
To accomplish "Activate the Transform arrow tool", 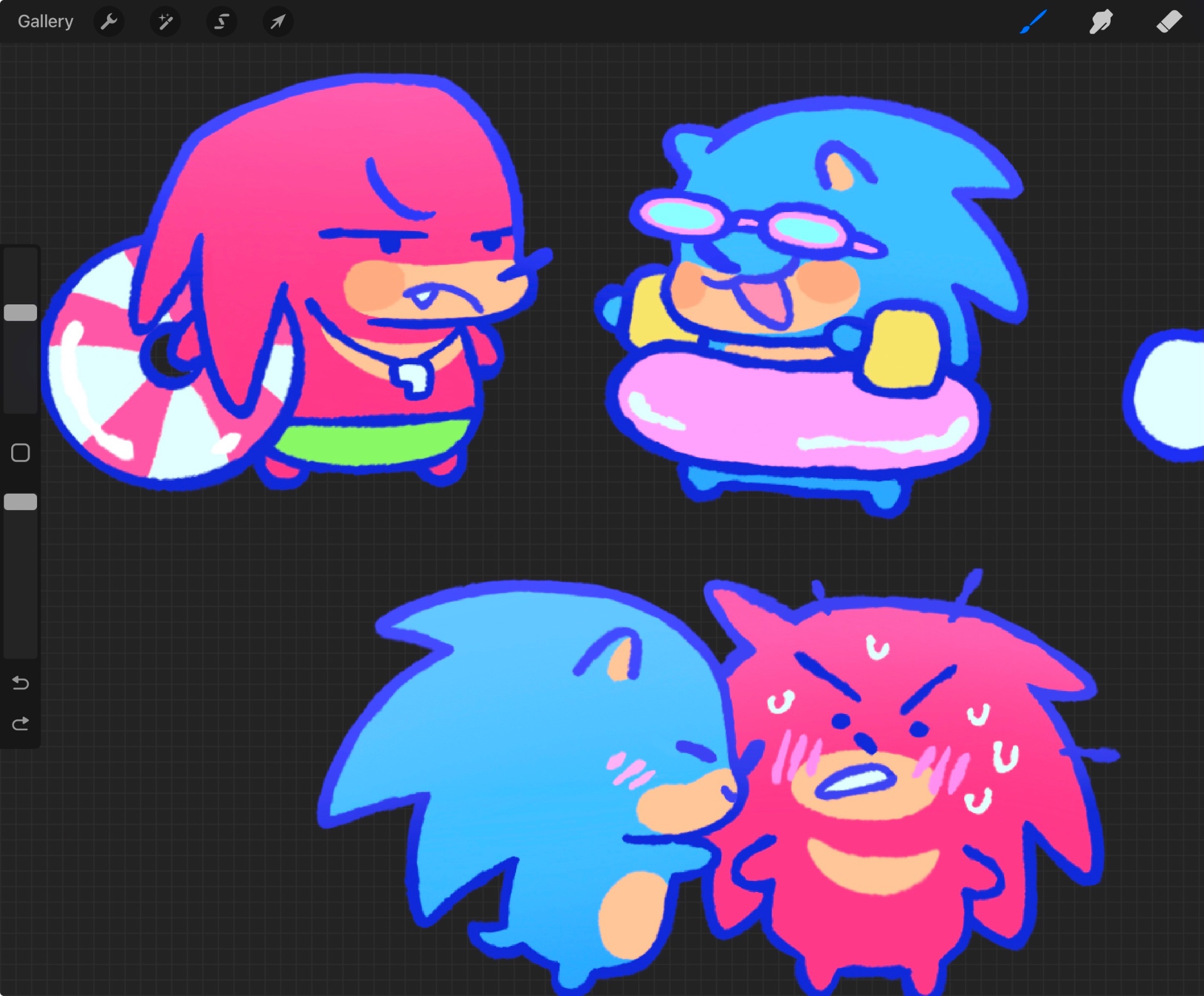I will pos(277,22).
